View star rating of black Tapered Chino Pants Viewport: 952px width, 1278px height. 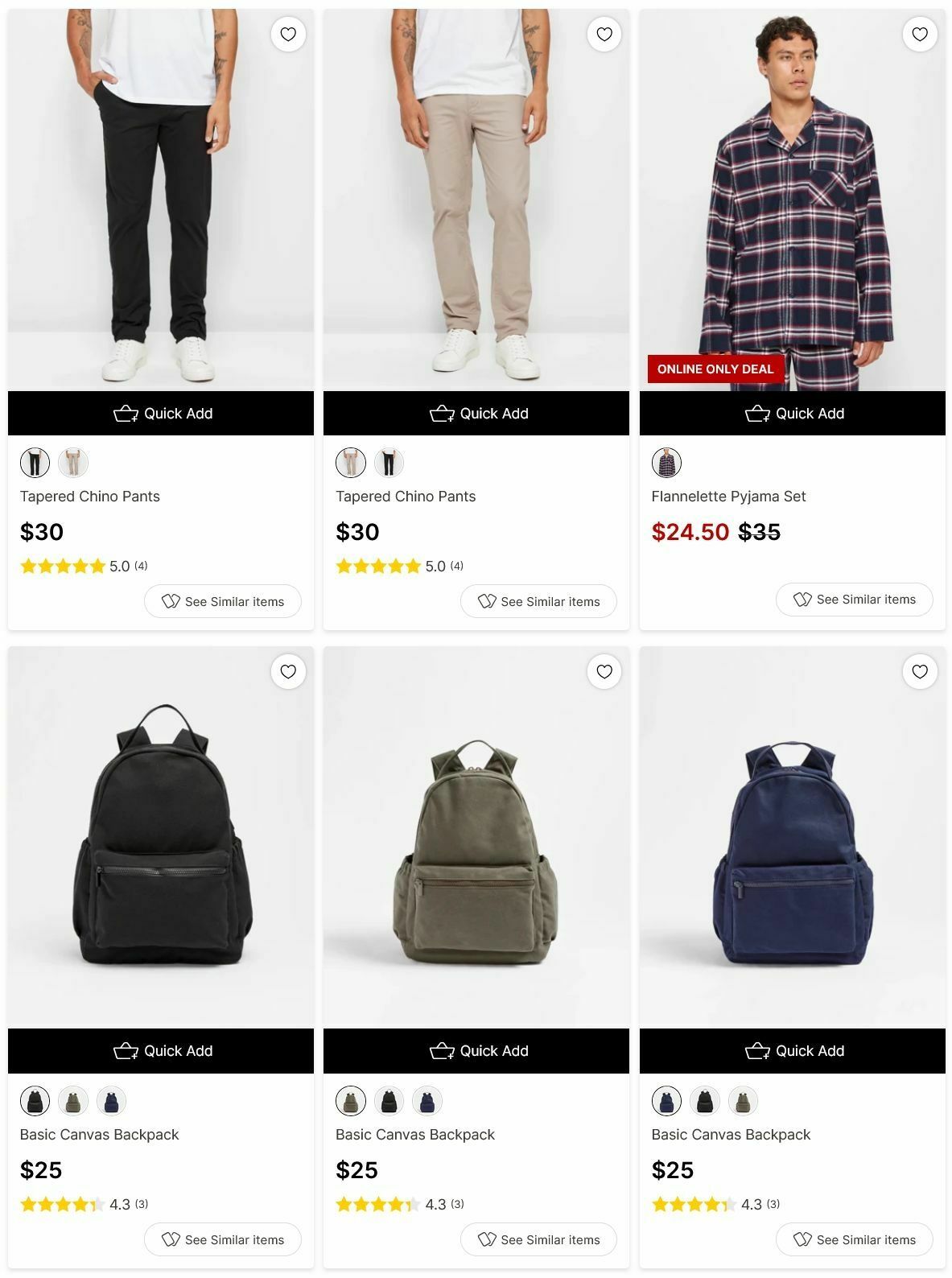coord(84,567)
